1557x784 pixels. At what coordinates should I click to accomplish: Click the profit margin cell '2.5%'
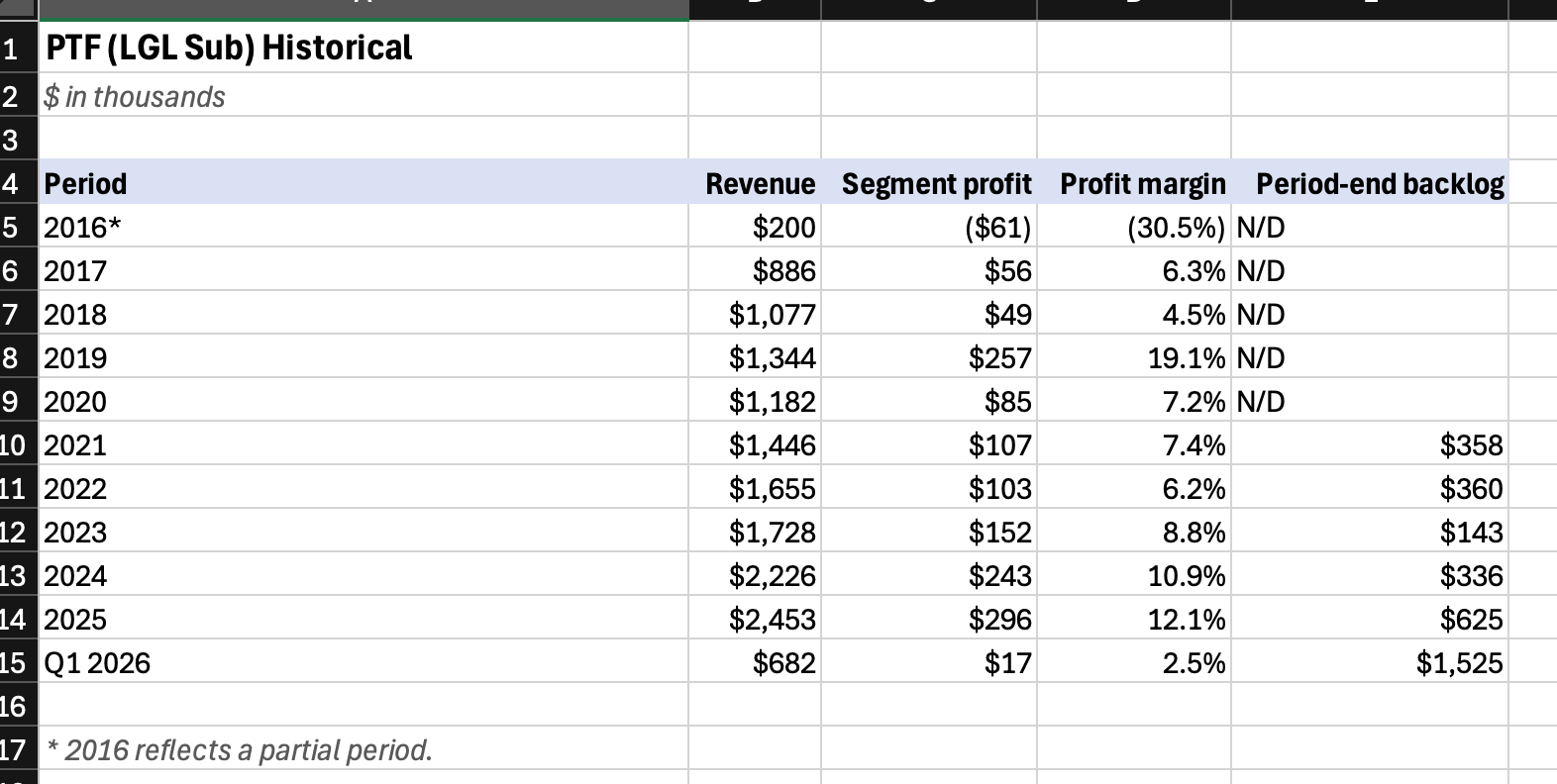pos(1134,662)
